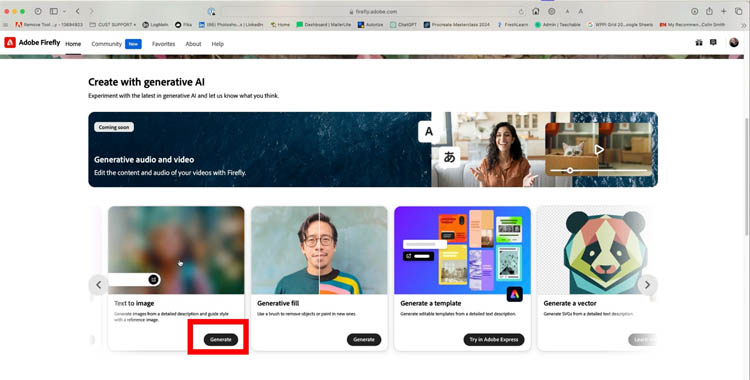
Task: Expand the CUST SUPPORT bookmarks folder
Action: click(x=113, y=24)
